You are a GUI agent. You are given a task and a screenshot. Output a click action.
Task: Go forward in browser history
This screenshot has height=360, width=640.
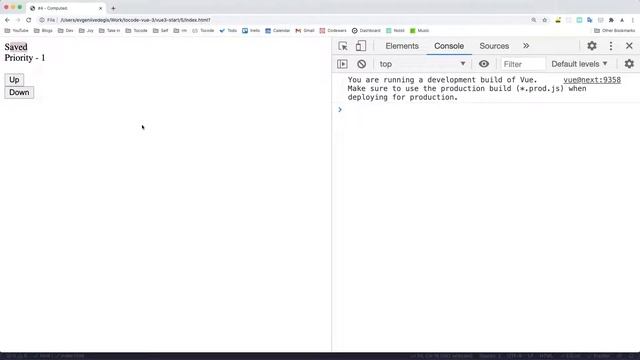18,20
